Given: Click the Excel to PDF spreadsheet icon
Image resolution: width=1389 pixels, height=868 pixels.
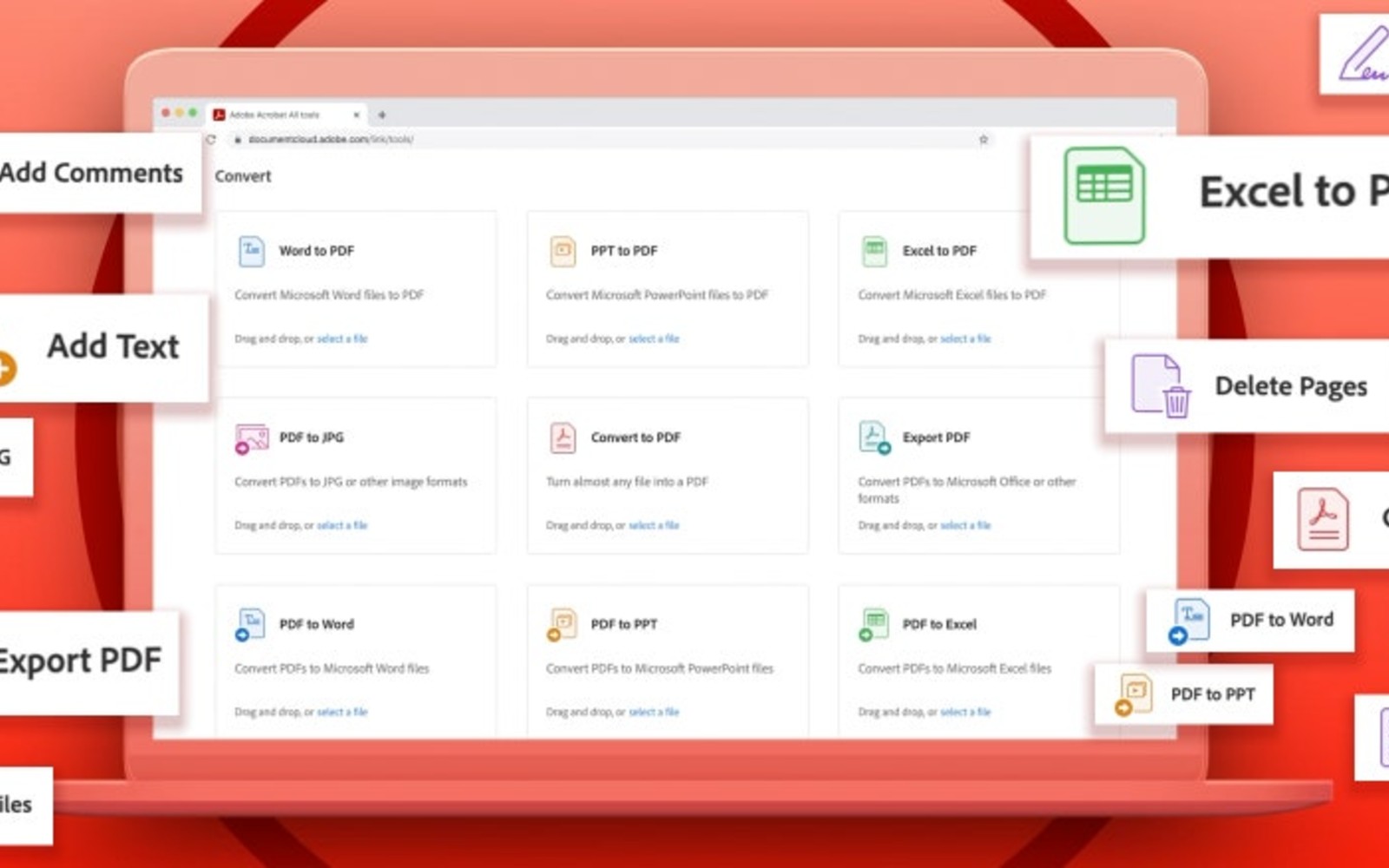Looking at the screenshot, I should pos(874,251).
